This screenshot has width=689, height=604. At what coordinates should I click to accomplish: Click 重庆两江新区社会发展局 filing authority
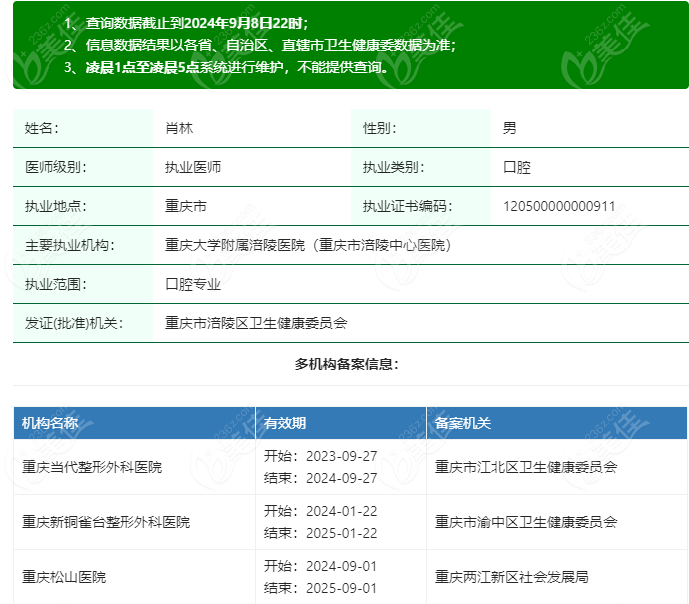pyautogui.click(x=512, y=577)
